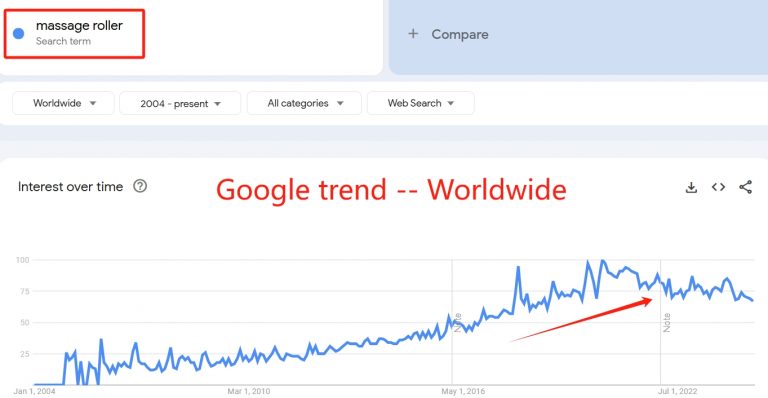Open the 2004 - present date range dropdown
The height and width of the screenshot is (398, 768).
180,103
